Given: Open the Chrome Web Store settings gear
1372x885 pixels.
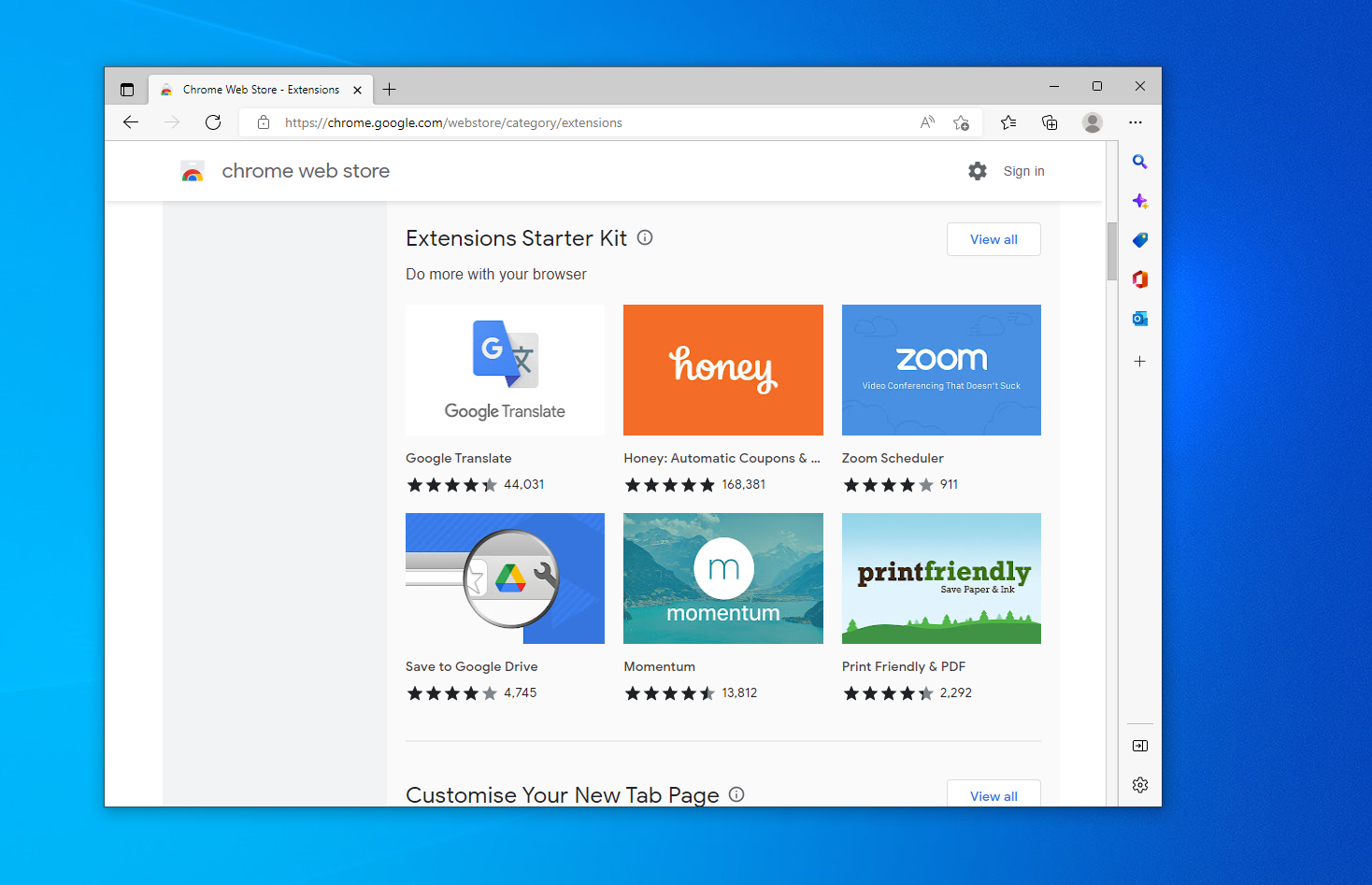Looking at the screenshot, I should [977, 171].
